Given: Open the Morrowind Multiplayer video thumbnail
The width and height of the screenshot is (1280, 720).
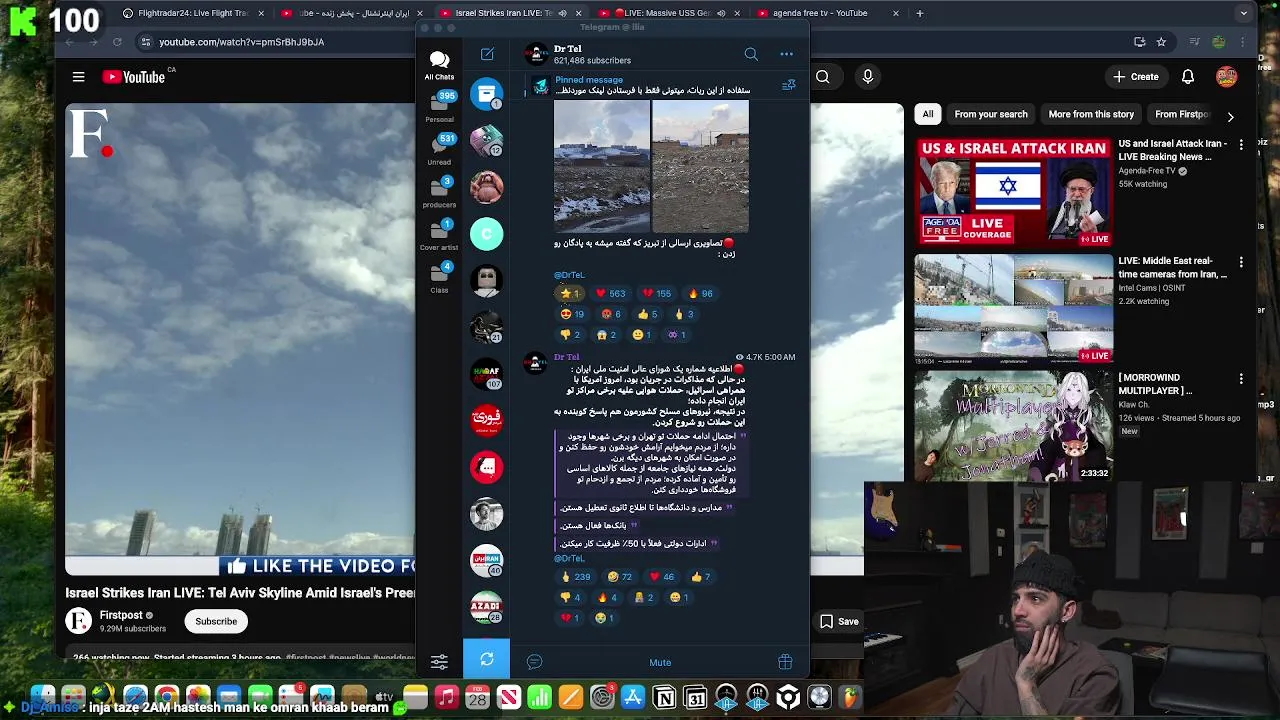Looking at the screenshot, I should coord(1014,425).
